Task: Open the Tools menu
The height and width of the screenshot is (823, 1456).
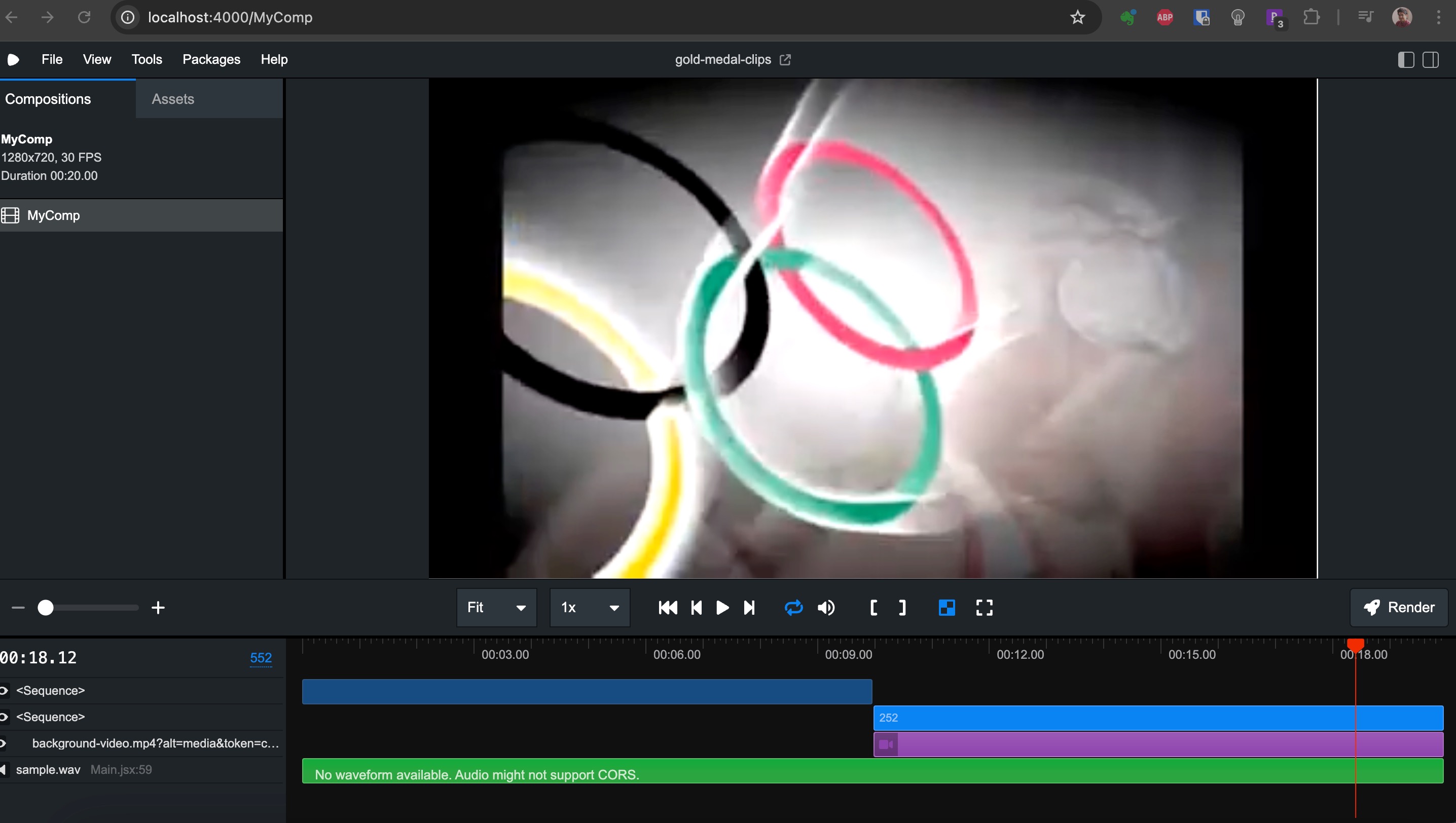Action: click(147, 59)
